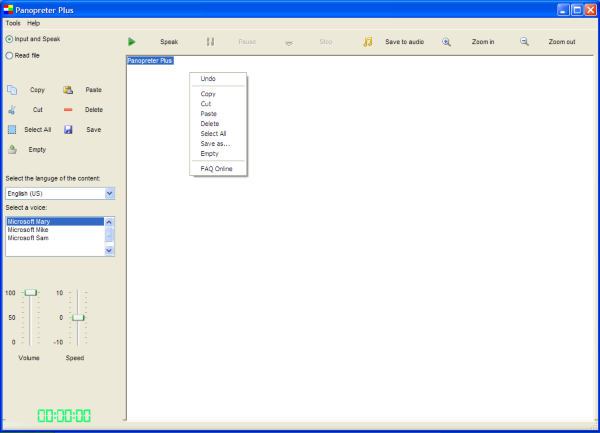Click the Volume slider handle
This screenshot has height=433, width=600.
point(31,292)
